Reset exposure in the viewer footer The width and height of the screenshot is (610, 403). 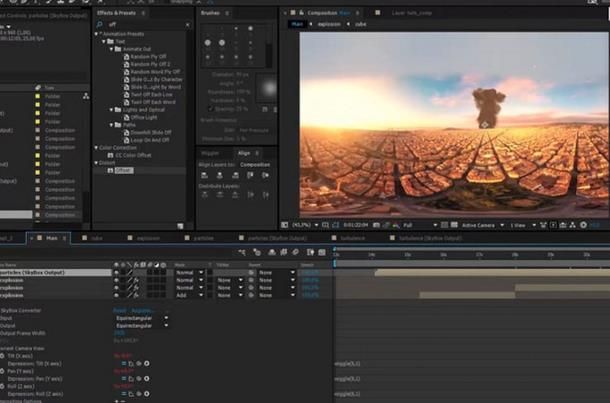click(583, 225)
